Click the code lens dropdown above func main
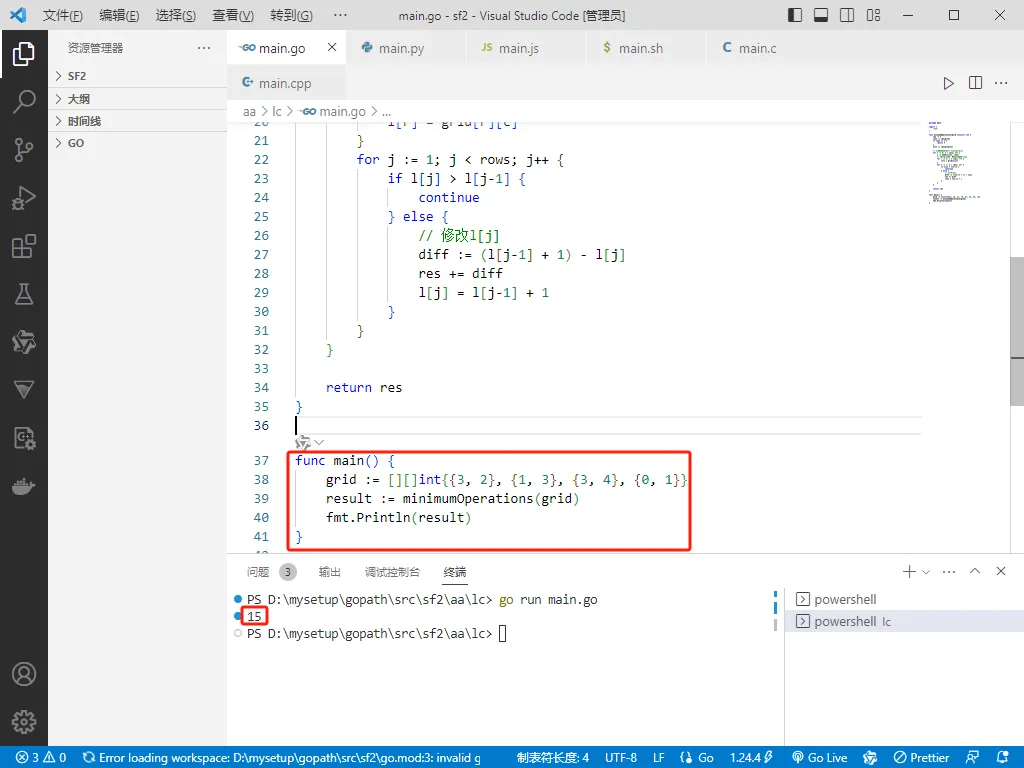 [x=319, y=443]
